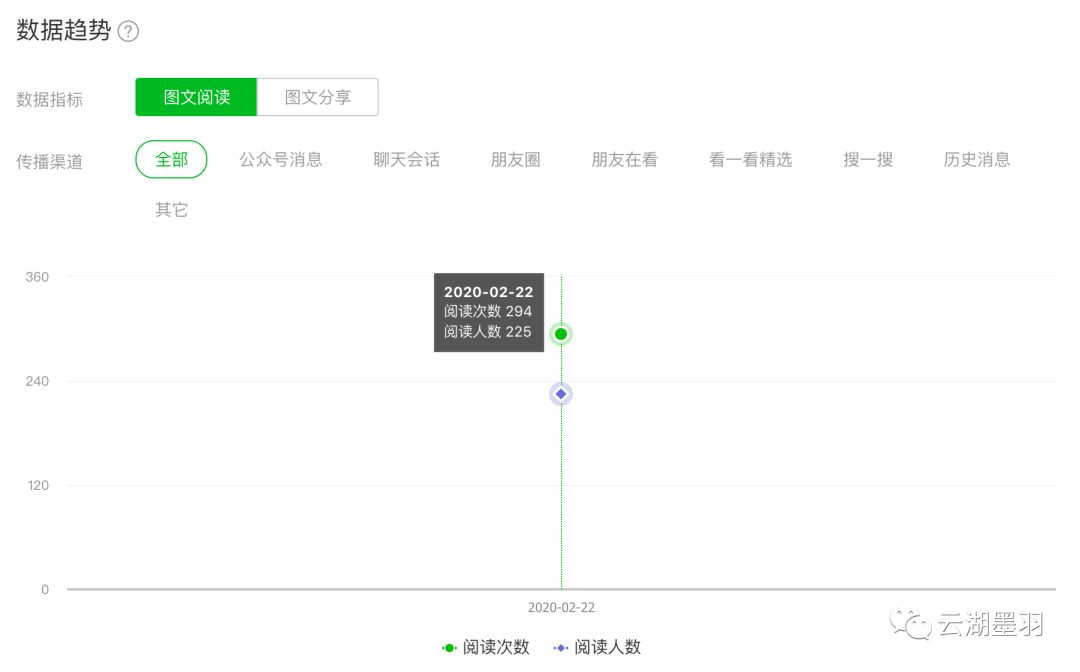Choose the 公众号消息 channel
Viewport: 1080px width, 672px height.
coord(283,159)
